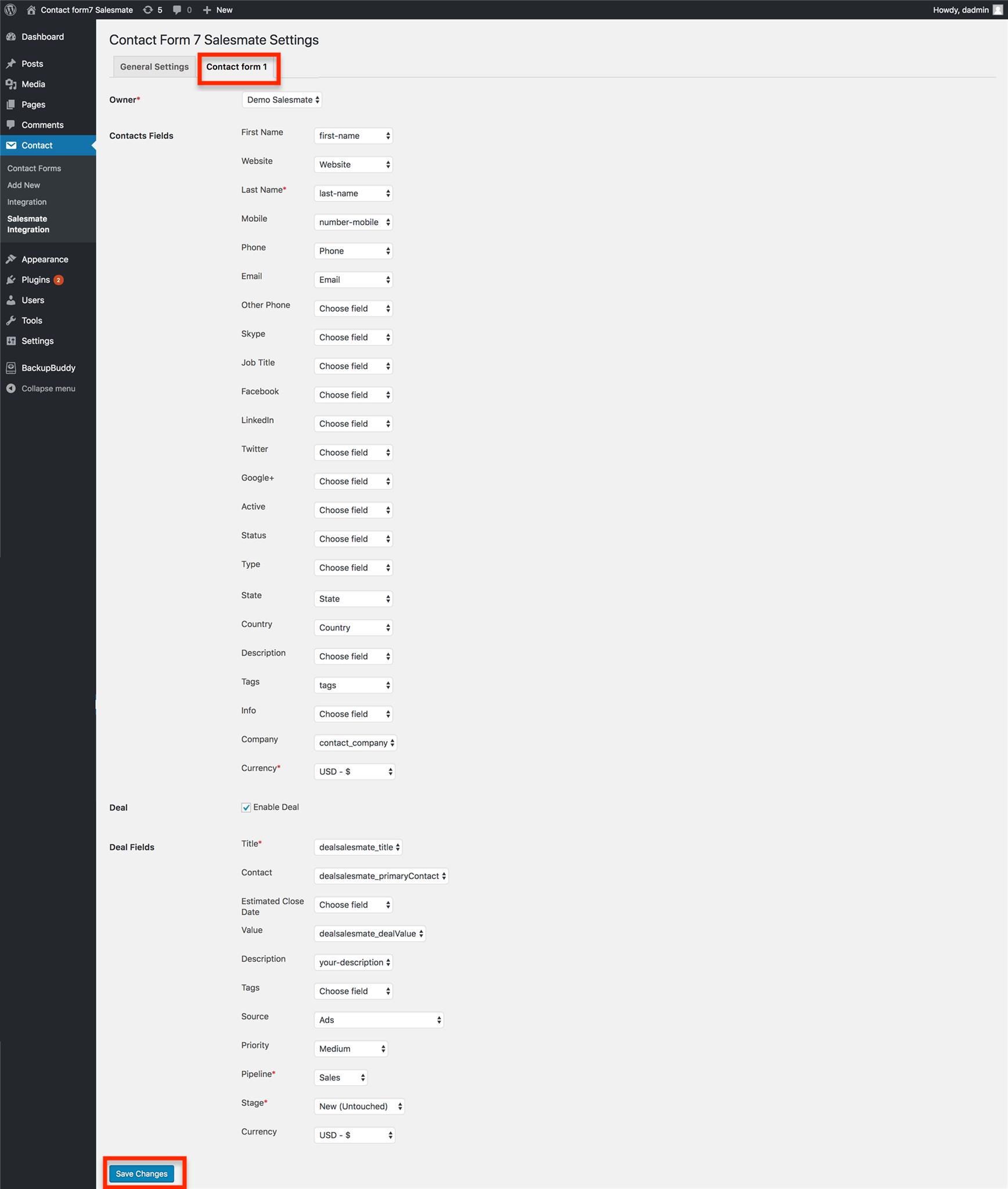Screen dimensions: 1008x1189
Task: Click the Save Changes button
Action: [x=142, y=1174]
